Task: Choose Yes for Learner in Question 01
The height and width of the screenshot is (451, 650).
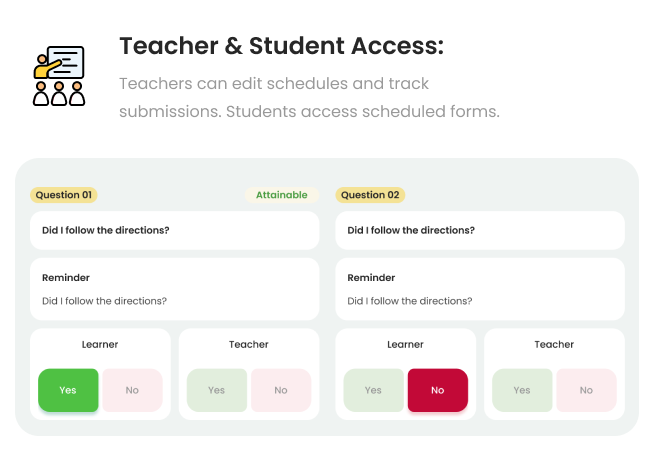Action: click(x=68, y=390)
